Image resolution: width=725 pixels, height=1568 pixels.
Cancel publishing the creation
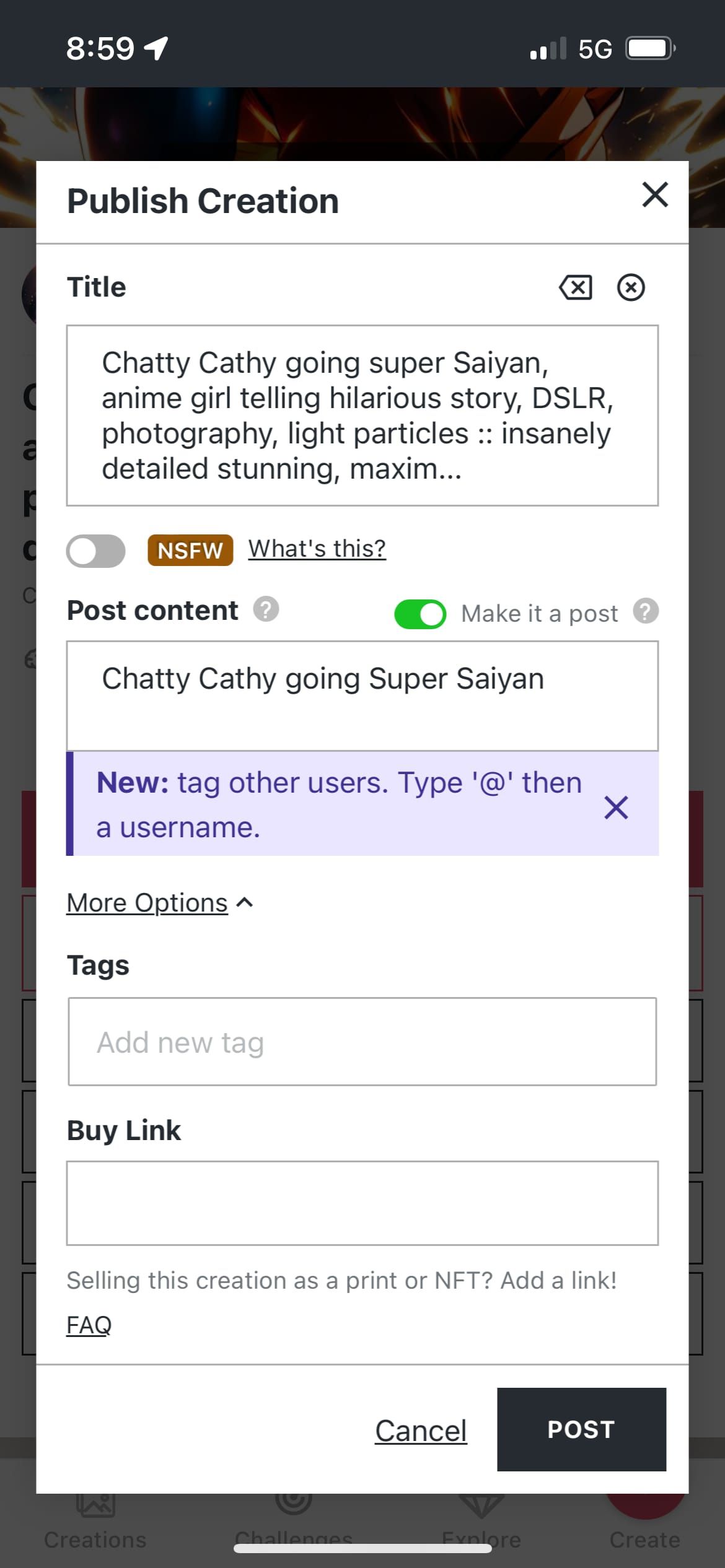(421, 1431)
